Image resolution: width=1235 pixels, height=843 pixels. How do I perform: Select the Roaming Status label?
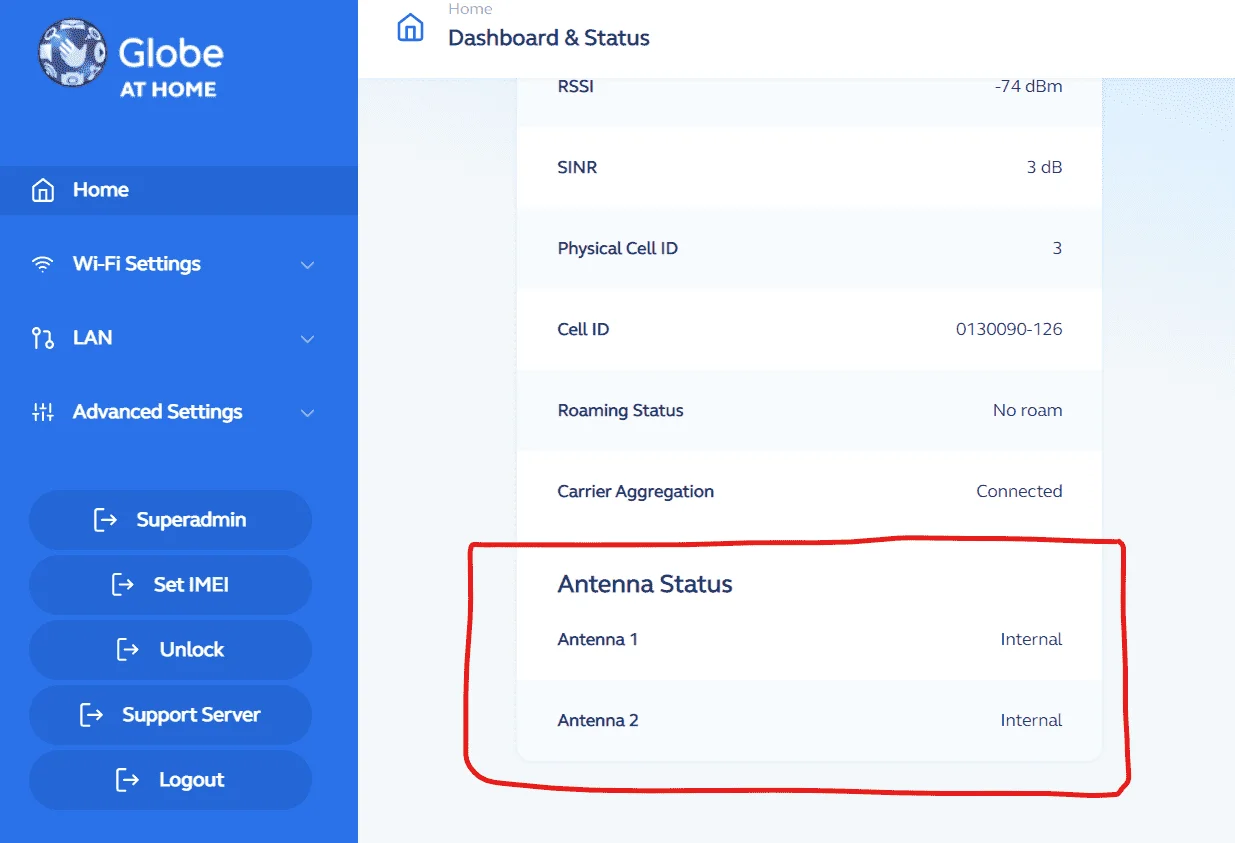tap(620, 410)
